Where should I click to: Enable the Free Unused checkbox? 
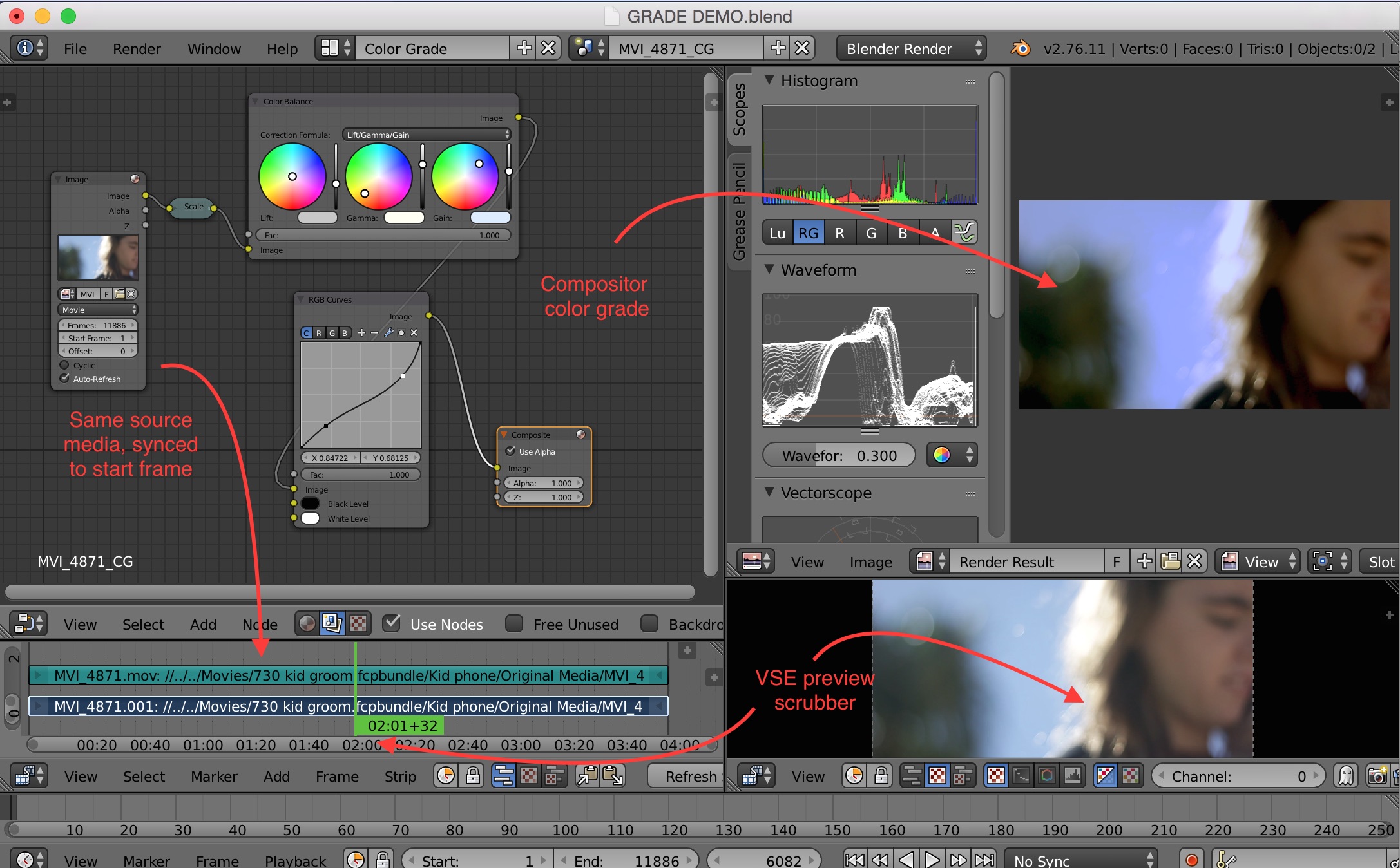(513, 623)
